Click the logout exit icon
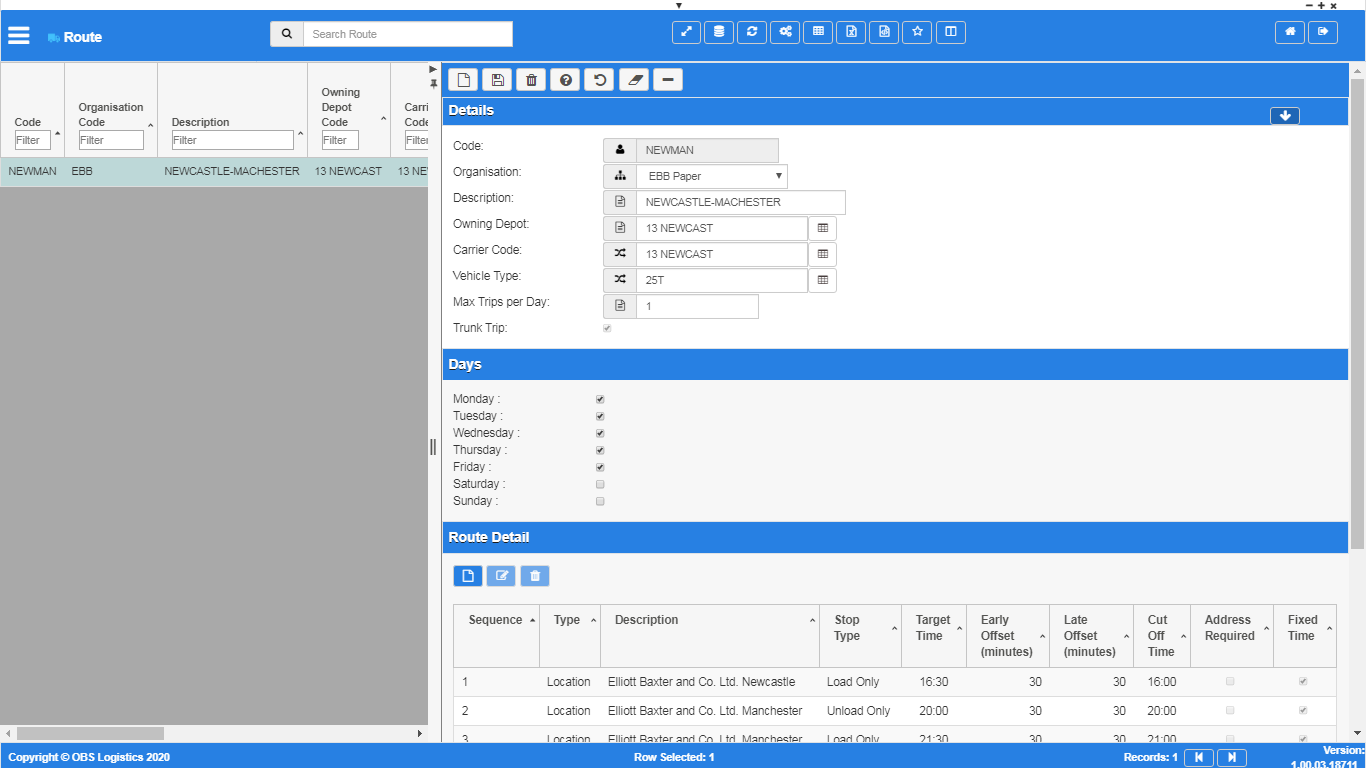This screenshot has height=769, width=1366. click(1323, 32)
